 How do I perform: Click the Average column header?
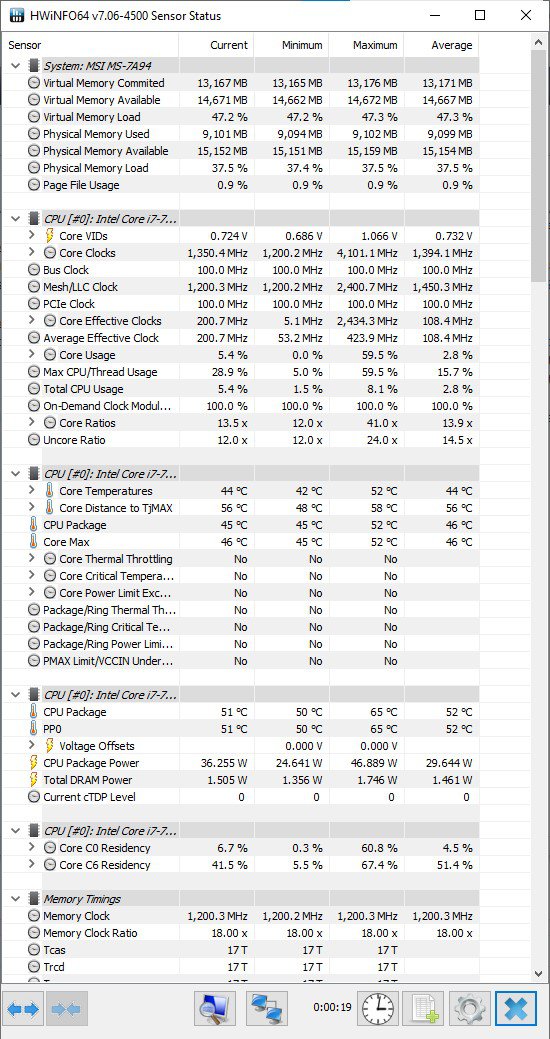point(441,45)
